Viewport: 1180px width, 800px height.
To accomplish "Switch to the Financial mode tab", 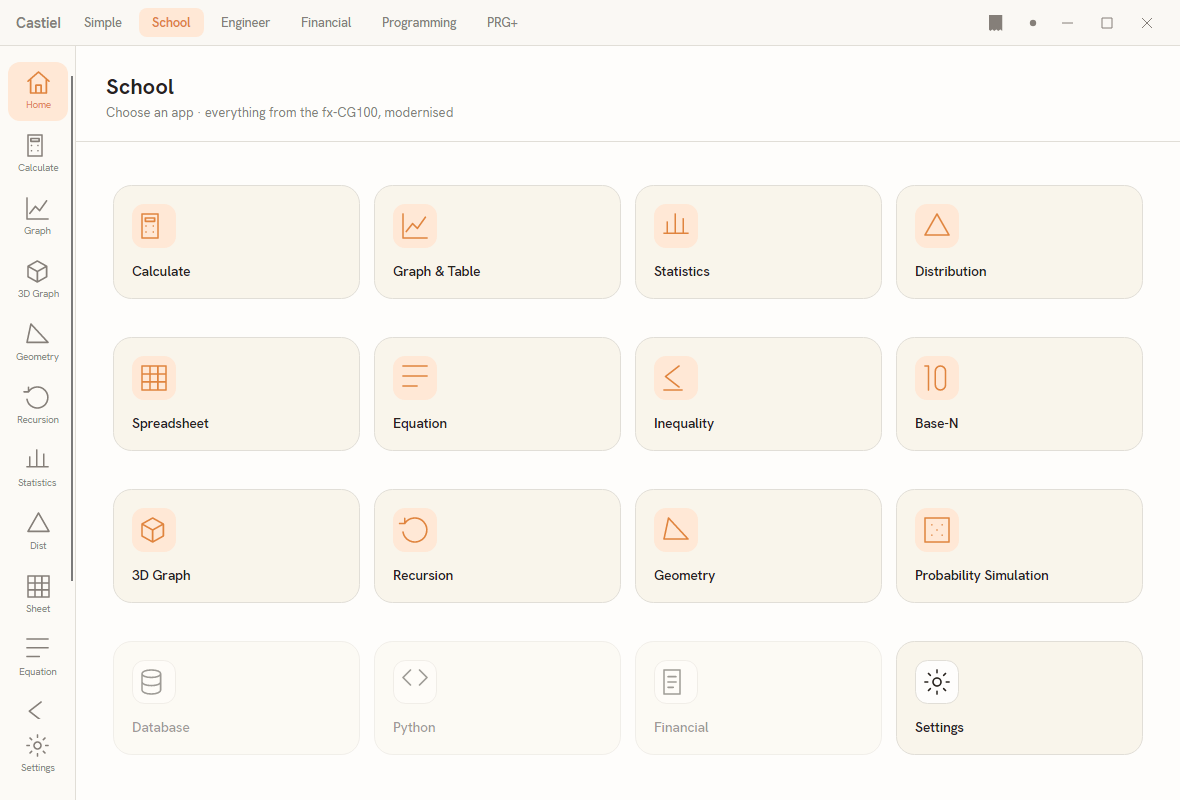I will pyautogui.click(x=326, y=23).
